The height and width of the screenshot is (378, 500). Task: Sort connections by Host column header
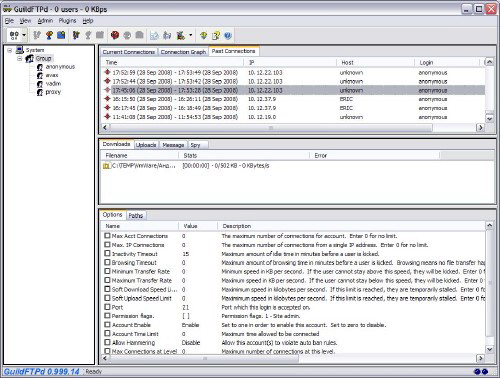point(375,62)
